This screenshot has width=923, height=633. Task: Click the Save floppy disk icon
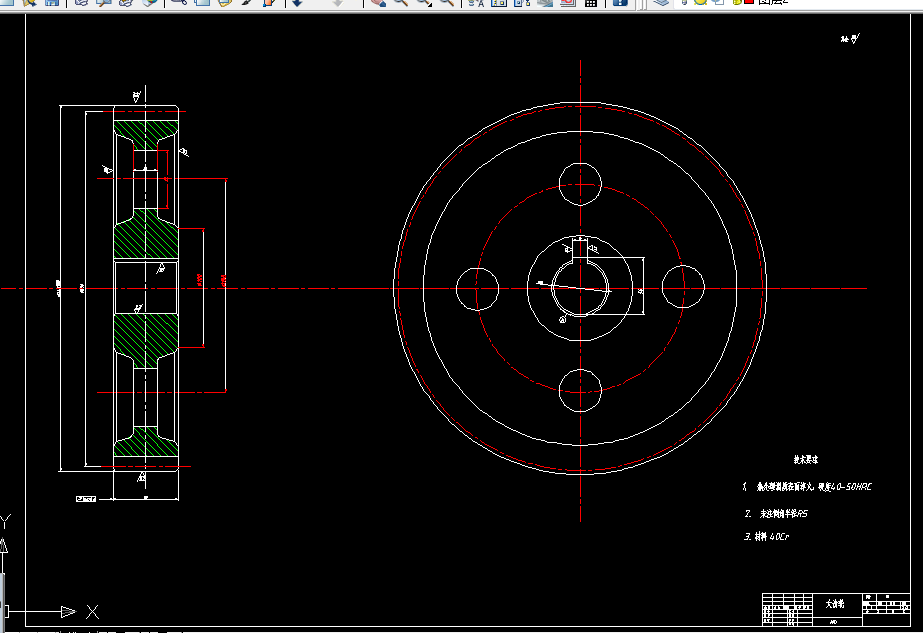(52, 2)
